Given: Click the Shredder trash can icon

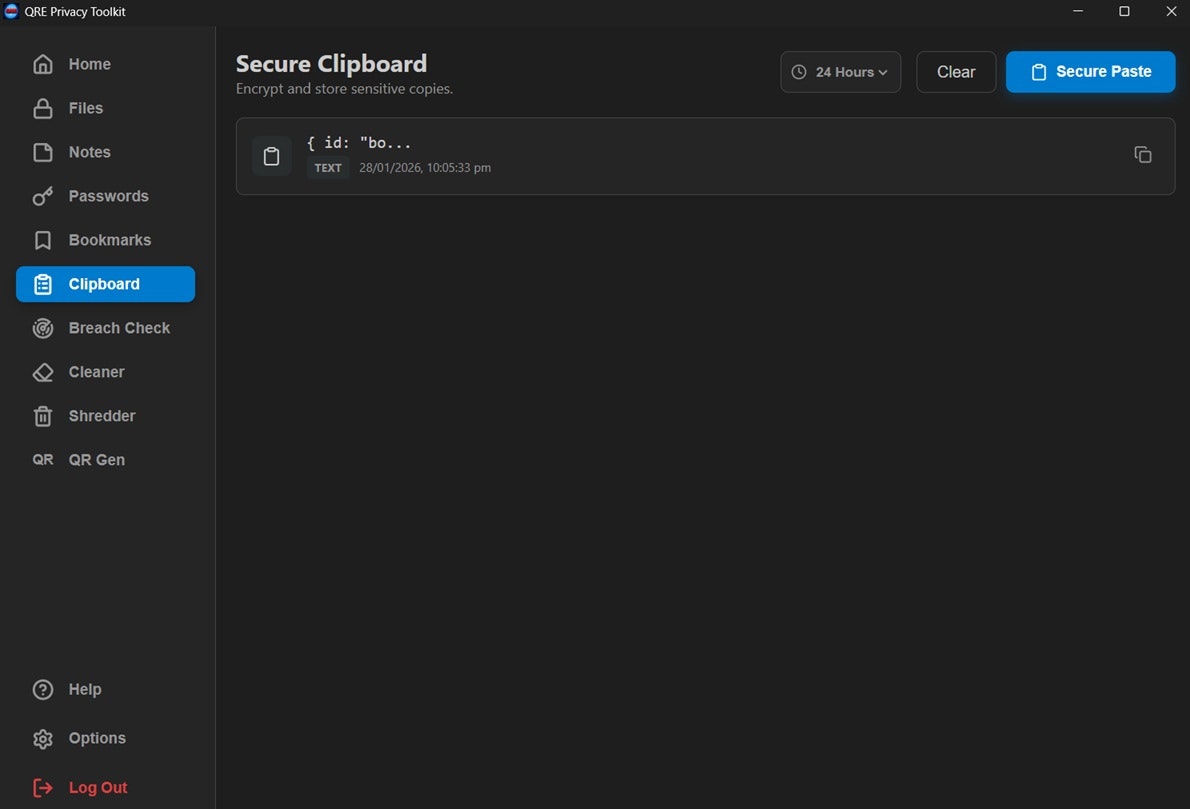Looking at the screenshot, I should (42, 417).
